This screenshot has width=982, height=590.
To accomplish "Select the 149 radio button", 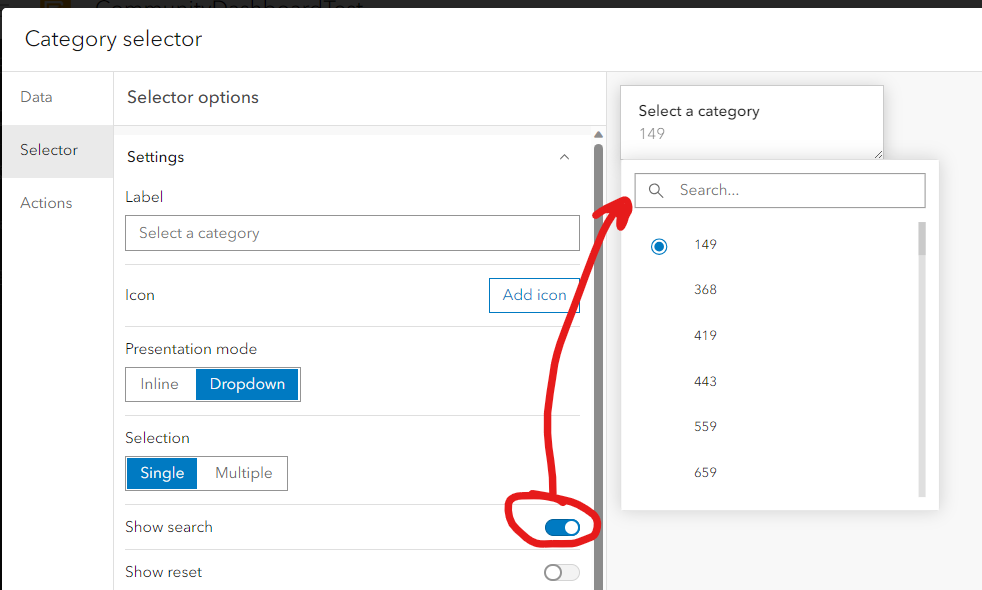I will click(x=659, y=246).
